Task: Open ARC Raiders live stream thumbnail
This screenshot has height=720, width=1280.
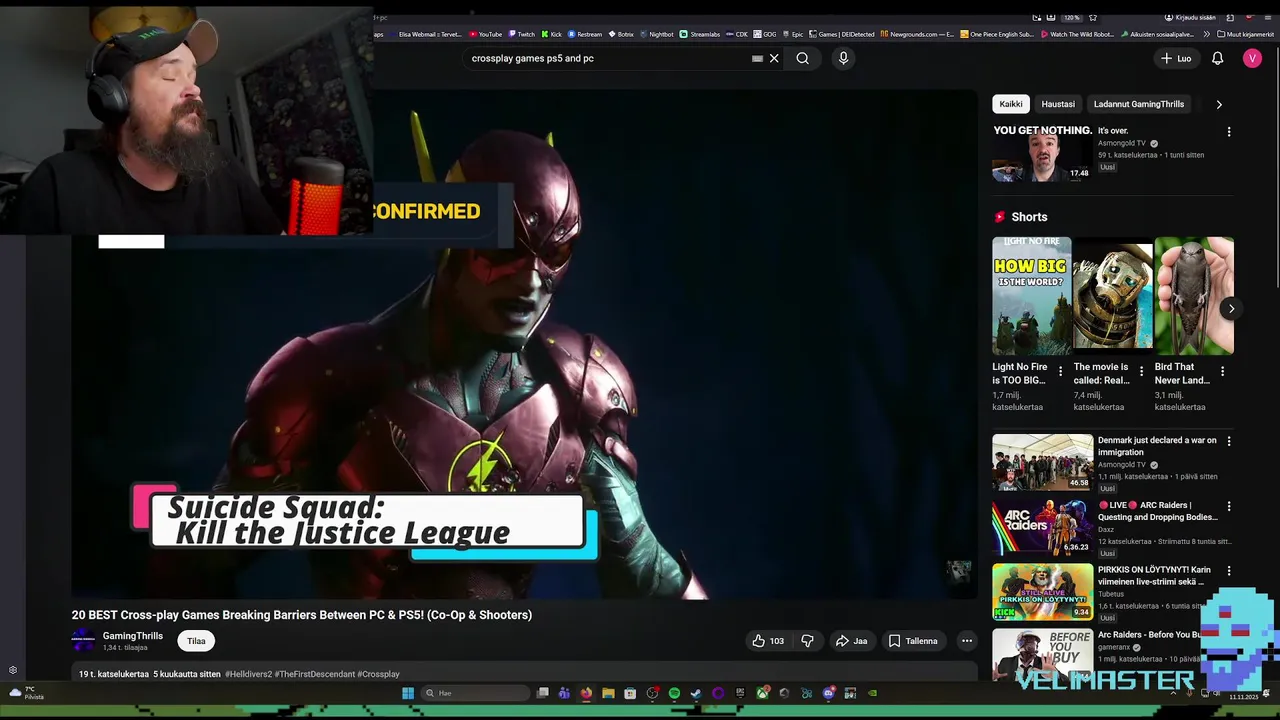Action: [x=1042, y=527]
